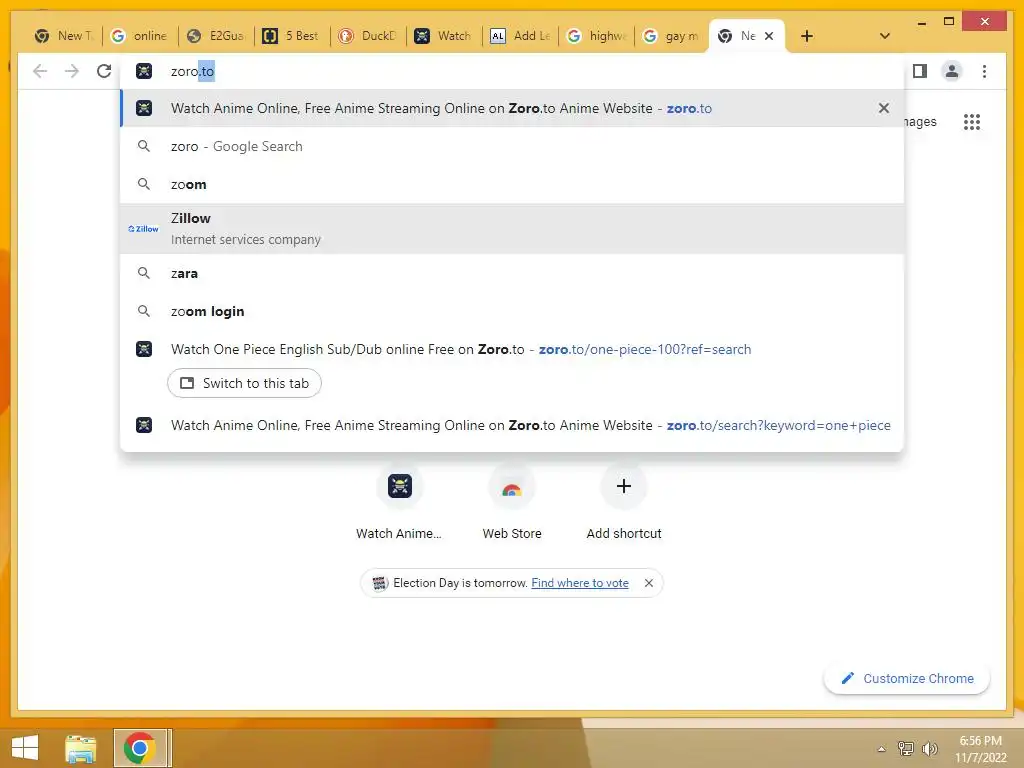Open Chrome three-dot menu

[984, 71]
